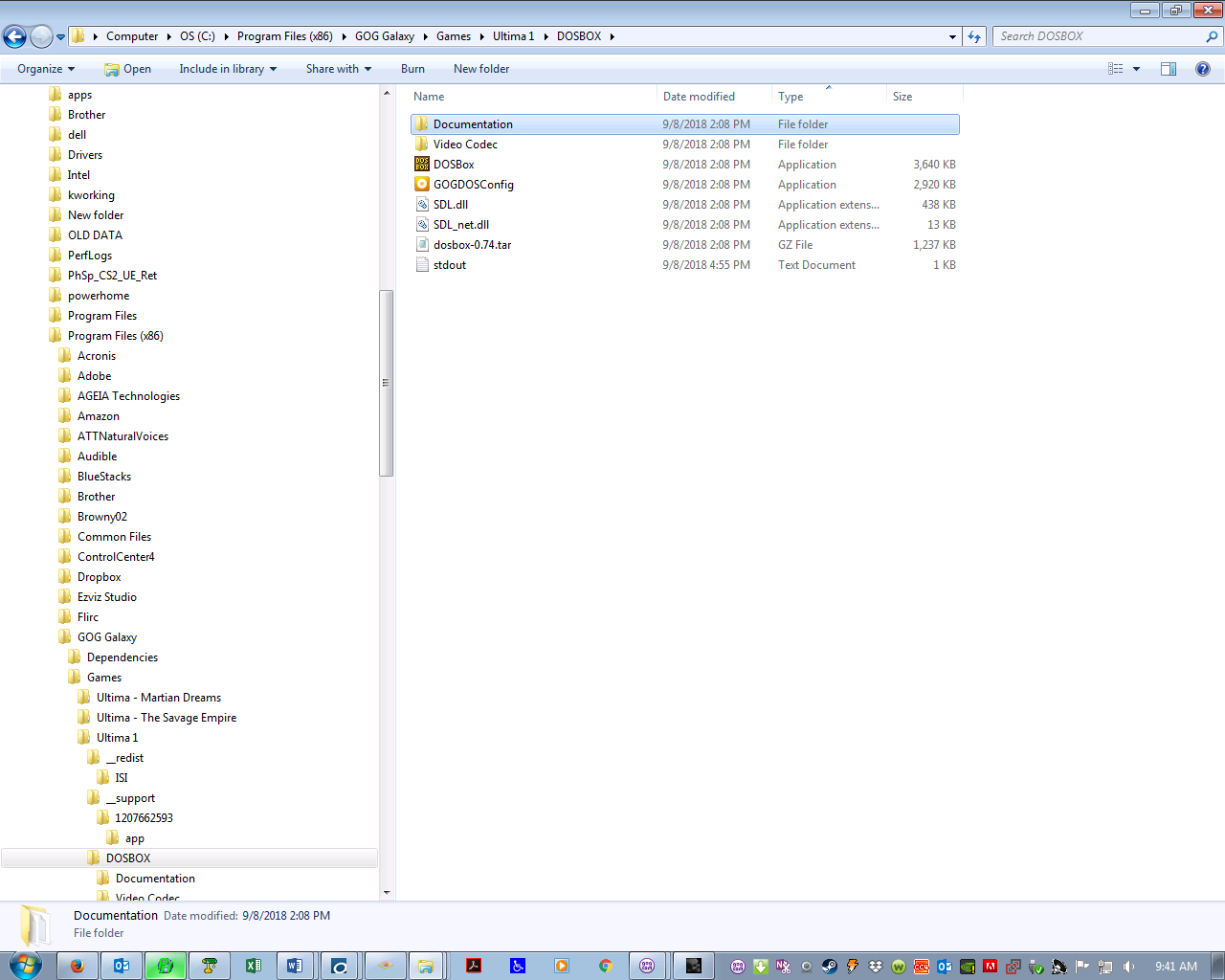1225x980 pixels.
Task: Open the Organize menu
Action: (46, 69)
